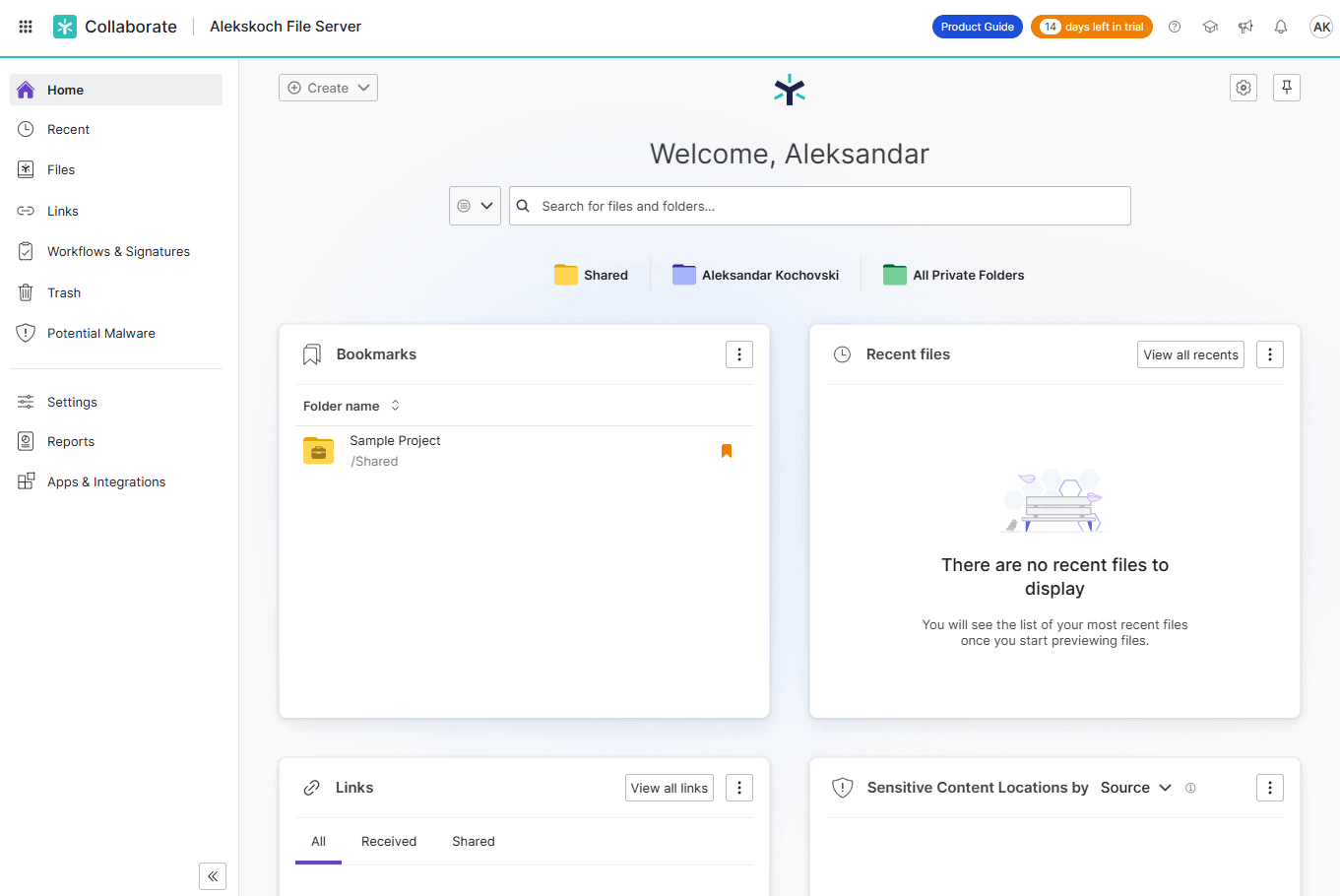The image size is (1340, 896).
Task: Click View all recents button
Action: [1190, 354]
